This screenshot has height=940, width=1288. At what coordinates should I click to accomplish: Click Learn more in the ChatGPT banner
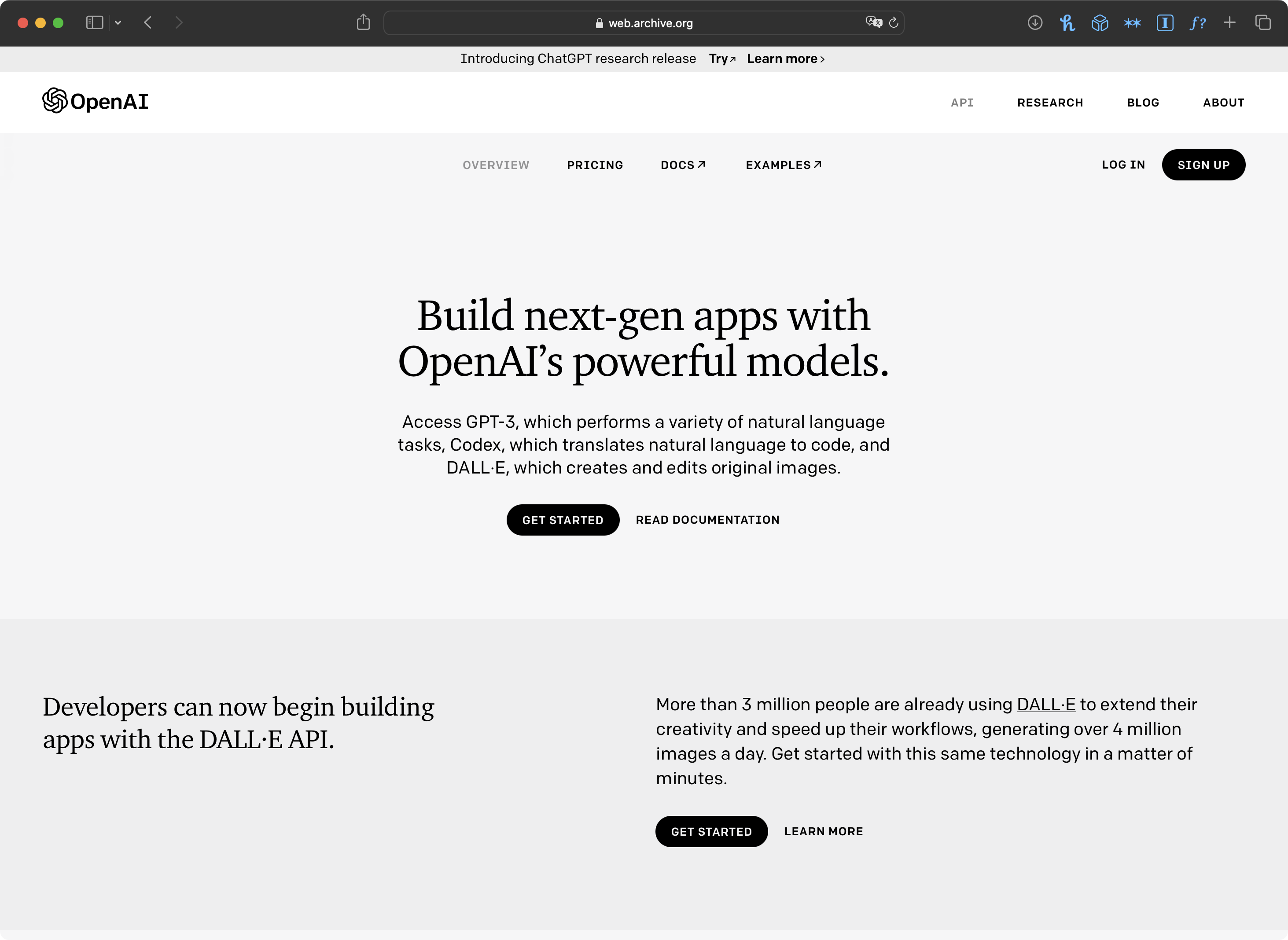coord(785,59)
